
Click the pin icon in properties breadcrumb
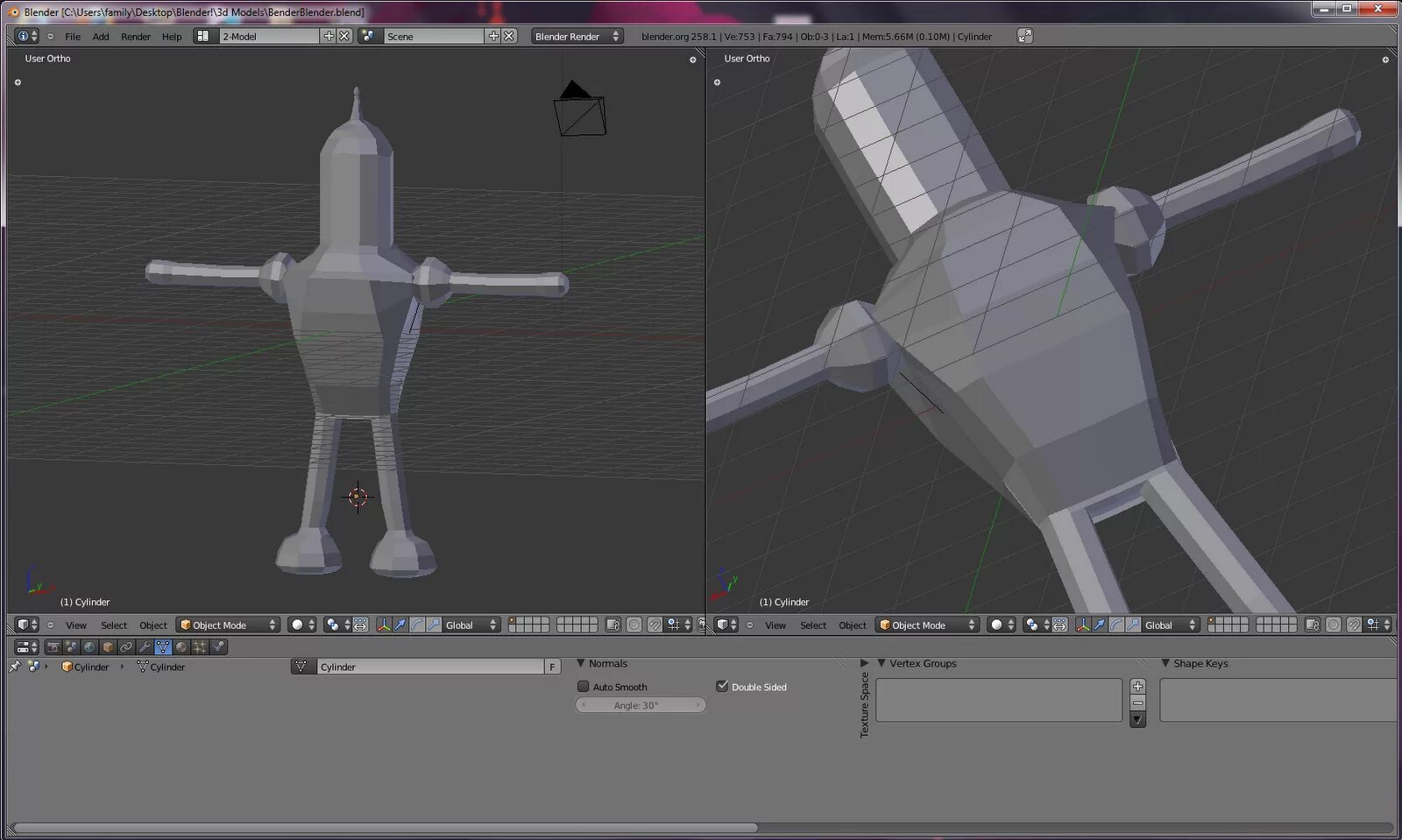(x=15, y=667)
